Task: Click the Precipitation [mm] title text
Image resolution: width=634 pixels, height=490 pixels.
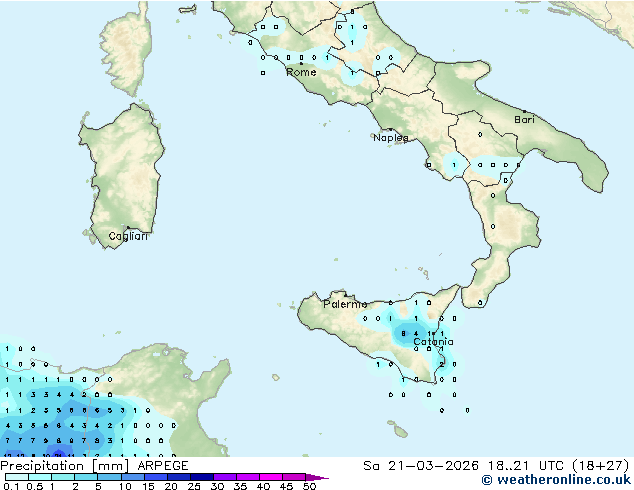Action: [65, 466]
